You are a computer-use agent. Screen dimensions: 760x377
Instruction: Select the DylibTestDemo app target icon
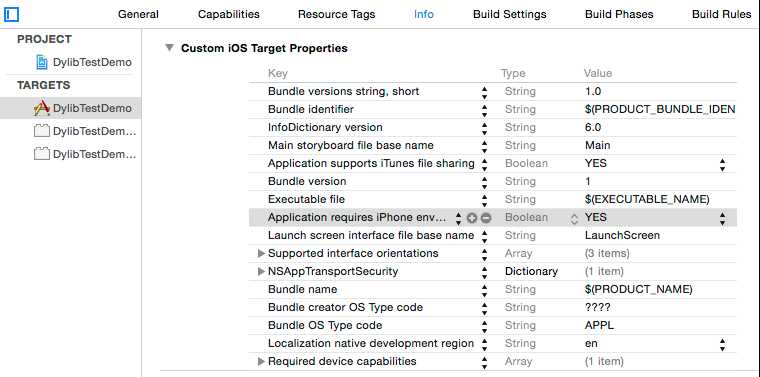(x=42, y=108)
